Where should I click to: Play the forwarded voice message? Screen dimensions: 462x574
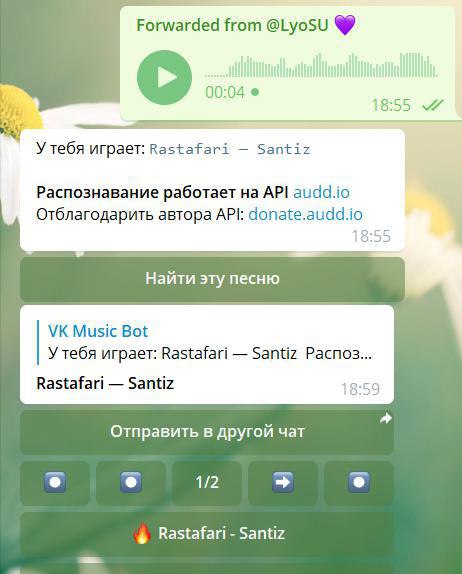(x=164, y=78)
